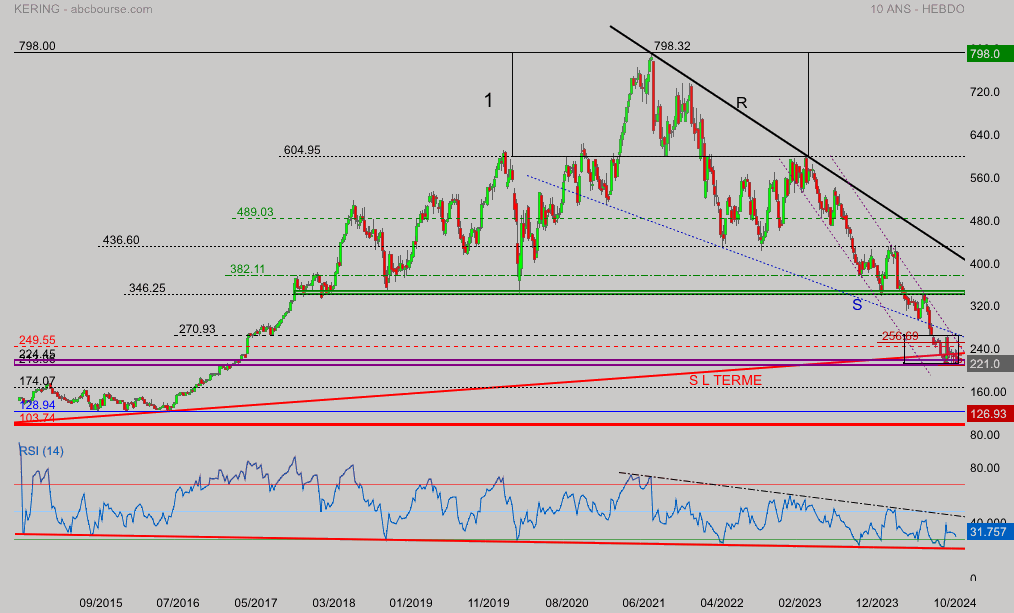Click the "270.93" level label
This screenshot has height=613, width=1014.
197,329
